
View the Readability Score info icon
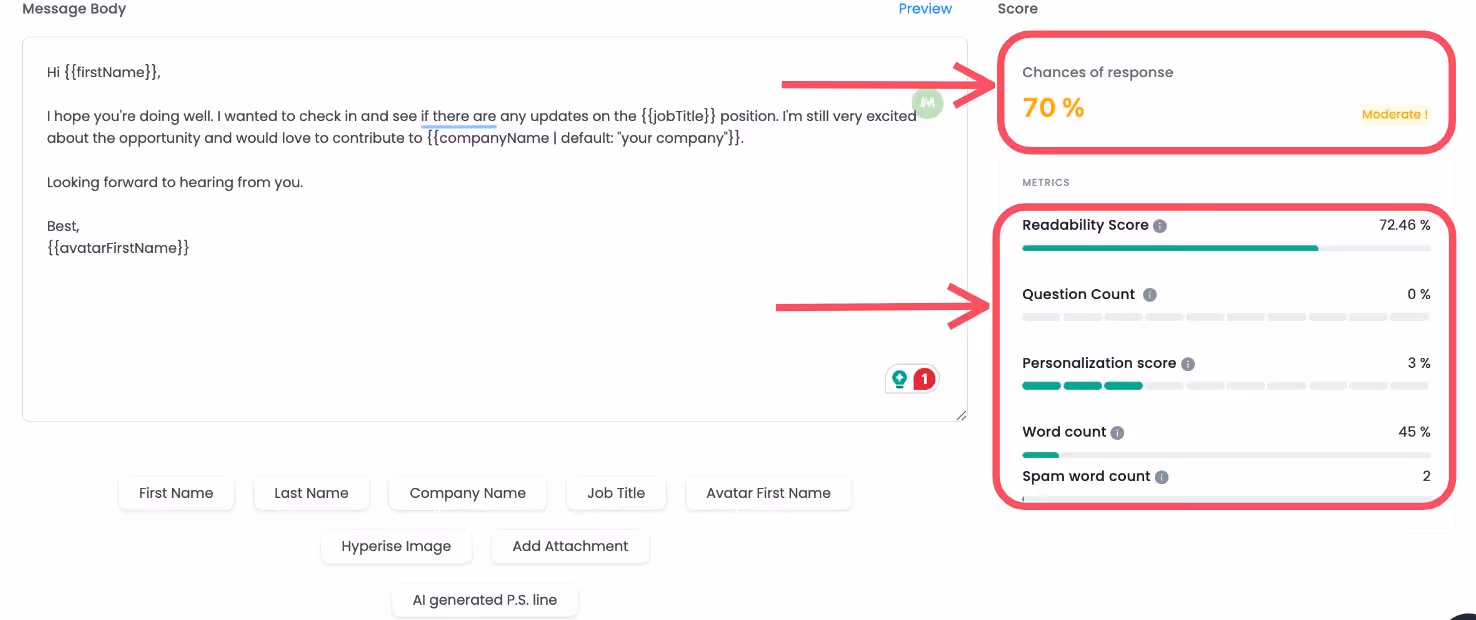click(1160, 225)
